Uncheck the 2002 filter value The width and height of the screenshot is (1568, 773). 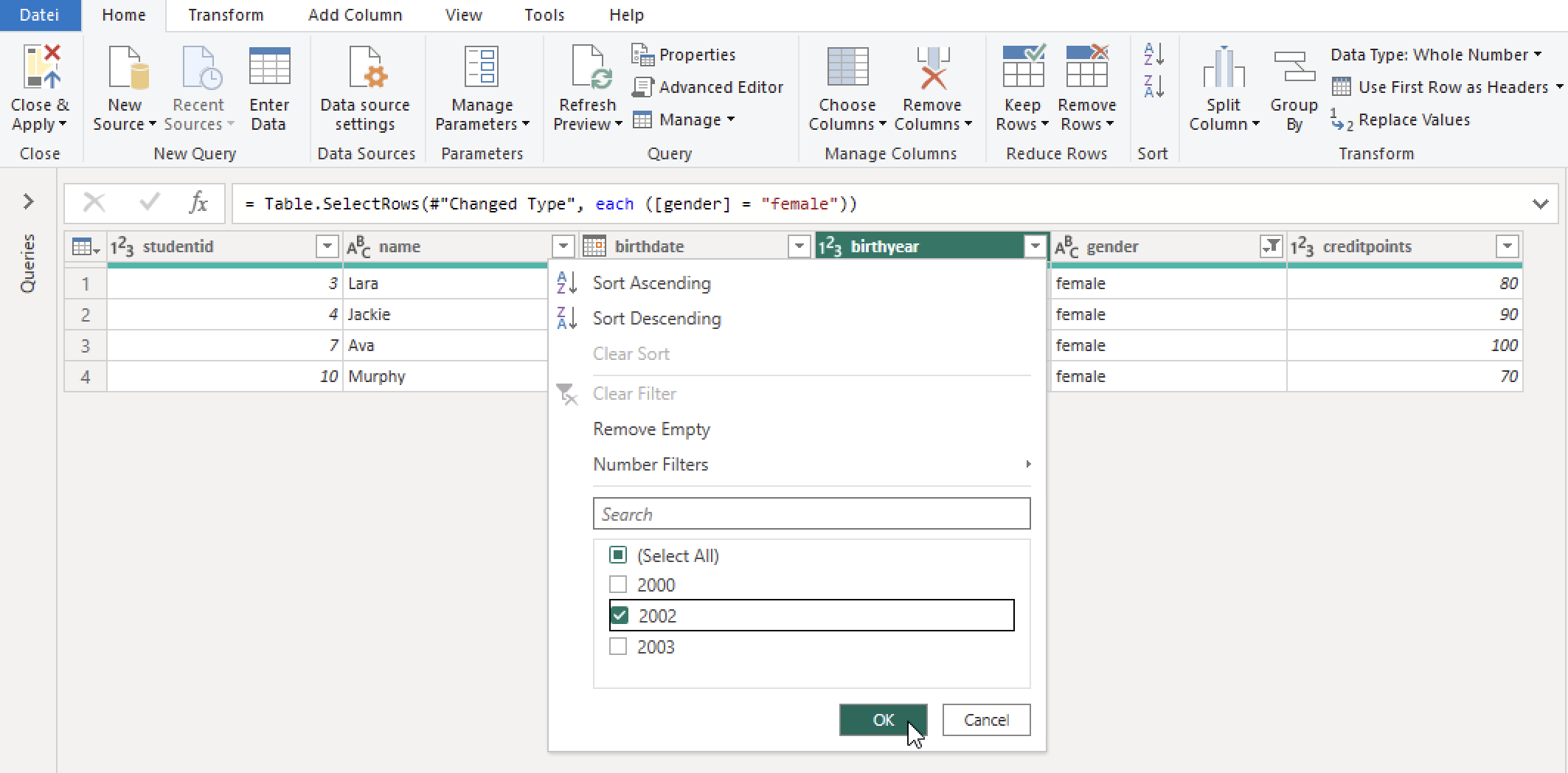point(618,614)
